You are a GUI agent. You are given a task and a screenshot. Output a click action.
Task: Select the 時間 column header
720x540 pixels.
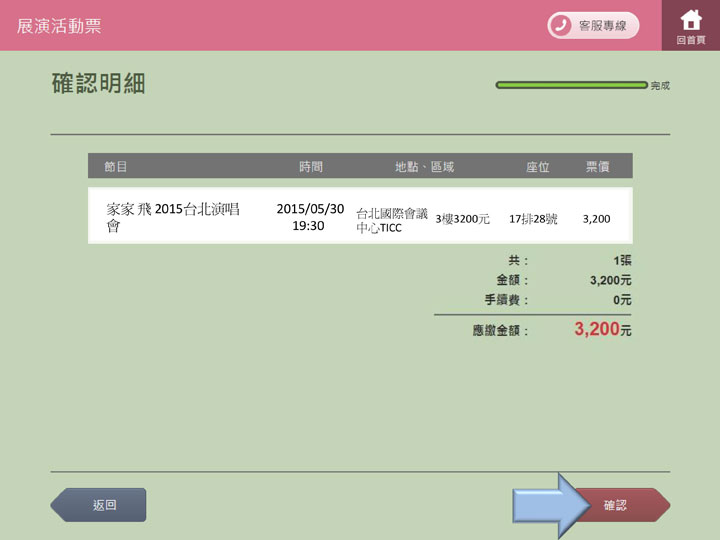point(310,167)
